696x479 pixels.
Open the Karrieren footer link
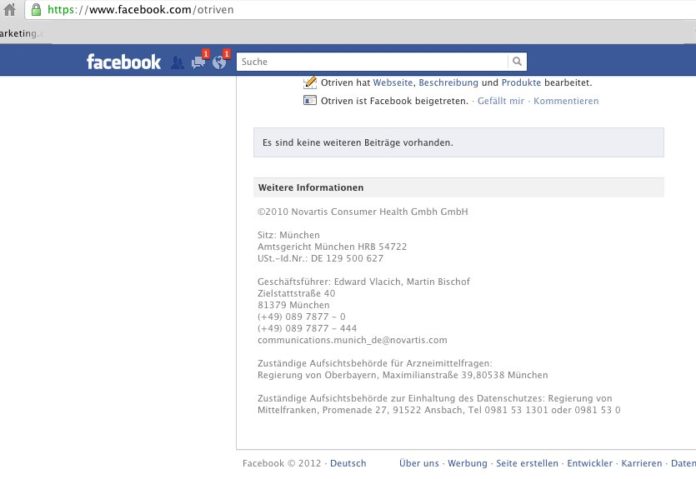coord(641,463)
